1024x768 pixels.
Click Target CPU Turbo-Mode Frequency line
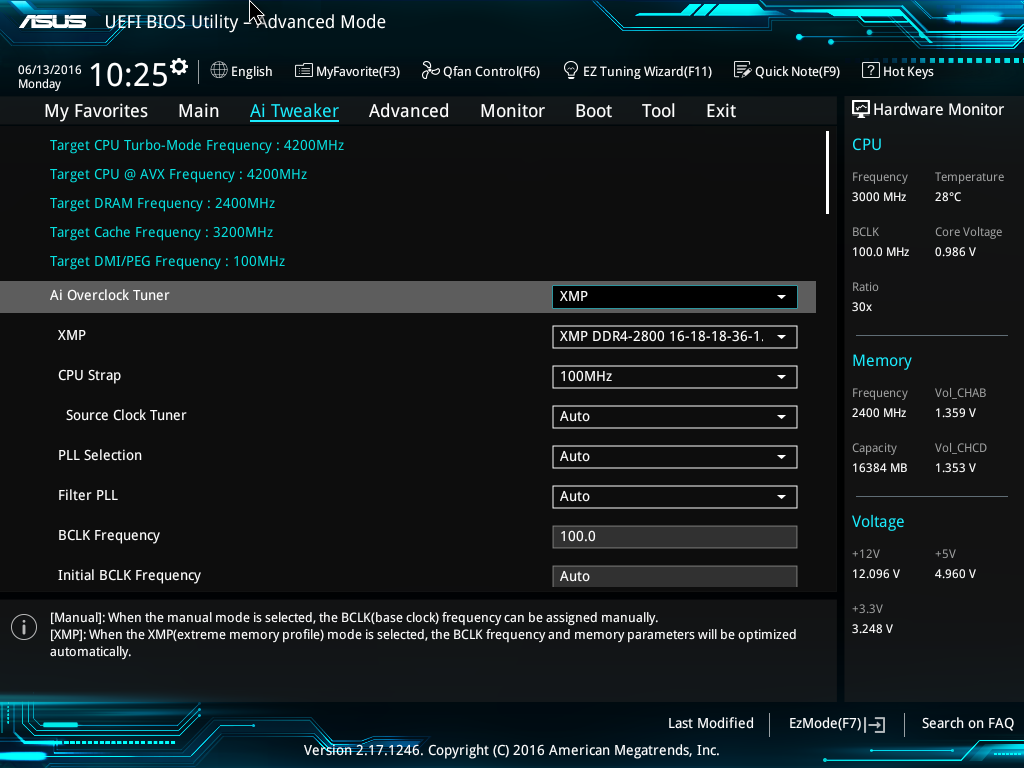[197, 146]
